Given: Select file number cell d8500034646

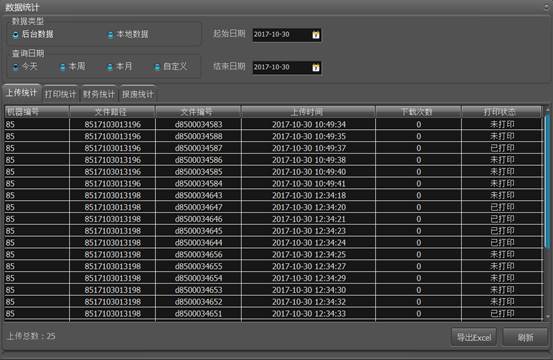Looking at the screenshot, I should click(199, 219).
